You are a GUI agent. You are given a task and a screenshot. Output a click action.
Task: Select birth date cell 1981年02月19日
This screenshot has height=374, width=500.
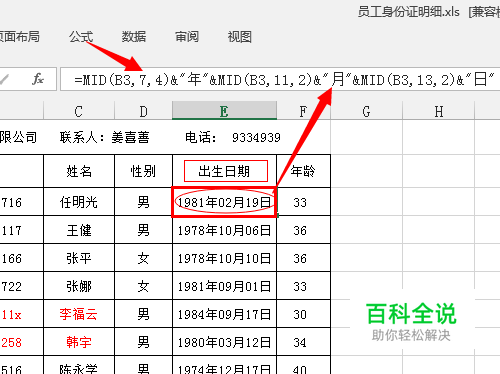225,202
